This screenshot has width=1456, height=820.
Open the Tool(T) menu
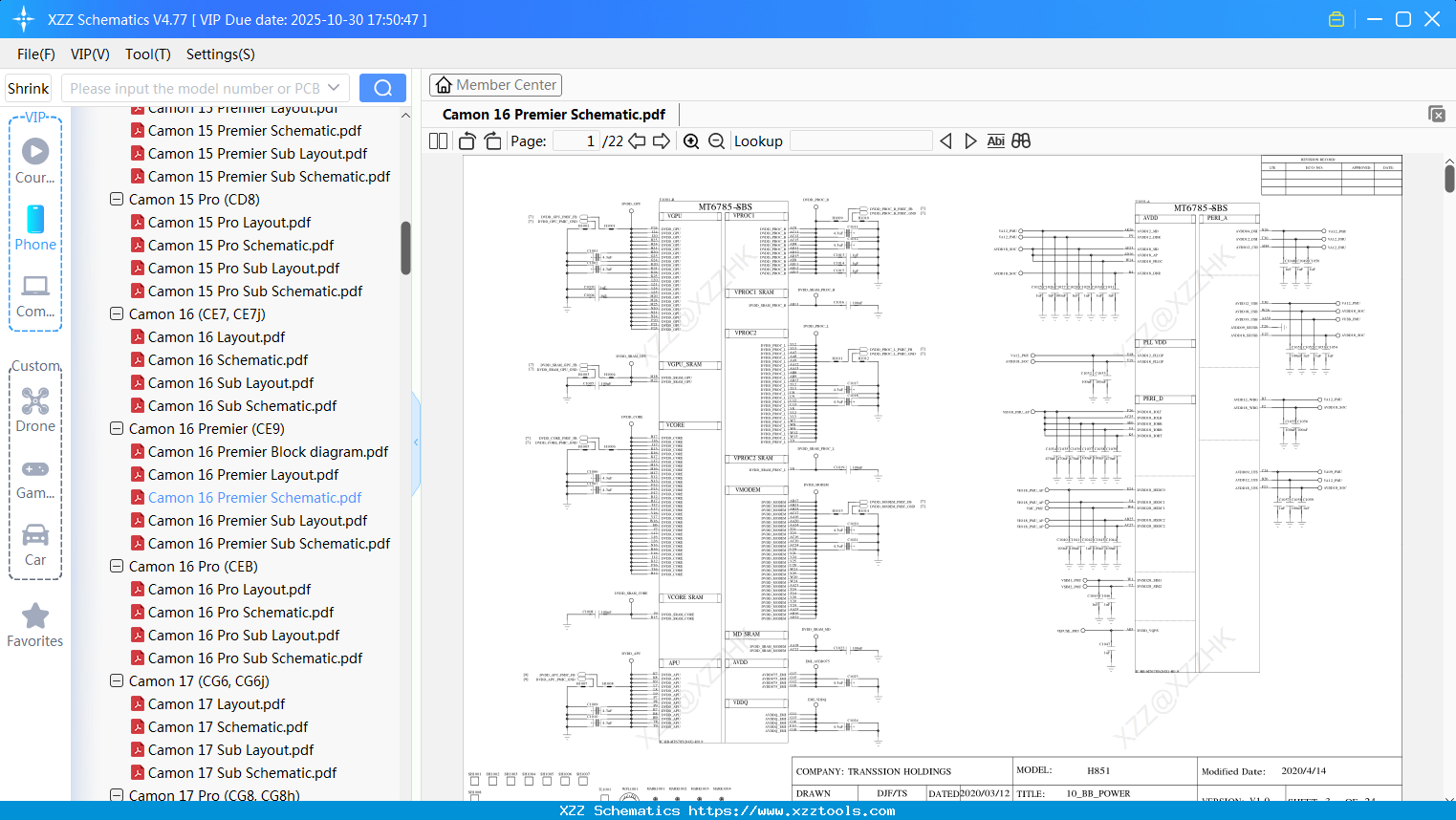click(148, 54)
